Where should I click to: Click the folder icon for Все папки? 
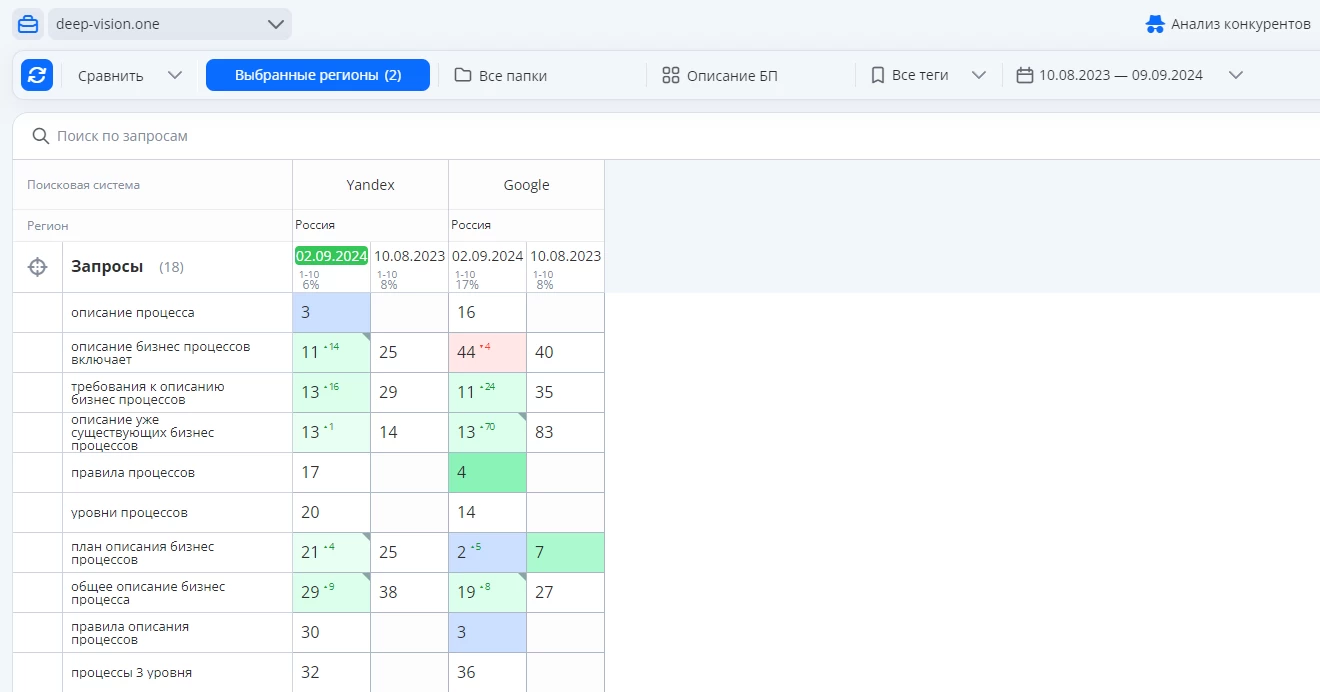pyautogui.click(x=463, y=75)
